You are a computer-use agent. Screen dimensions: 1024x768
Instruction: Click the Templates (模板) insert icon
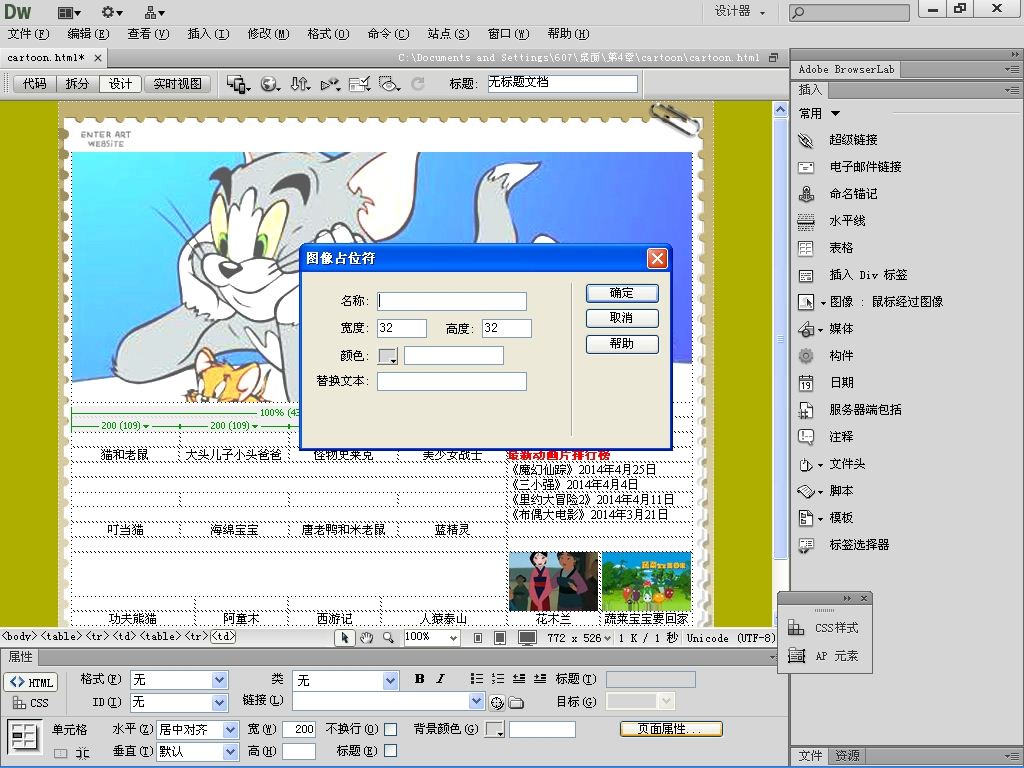click(x=806, y=518)
